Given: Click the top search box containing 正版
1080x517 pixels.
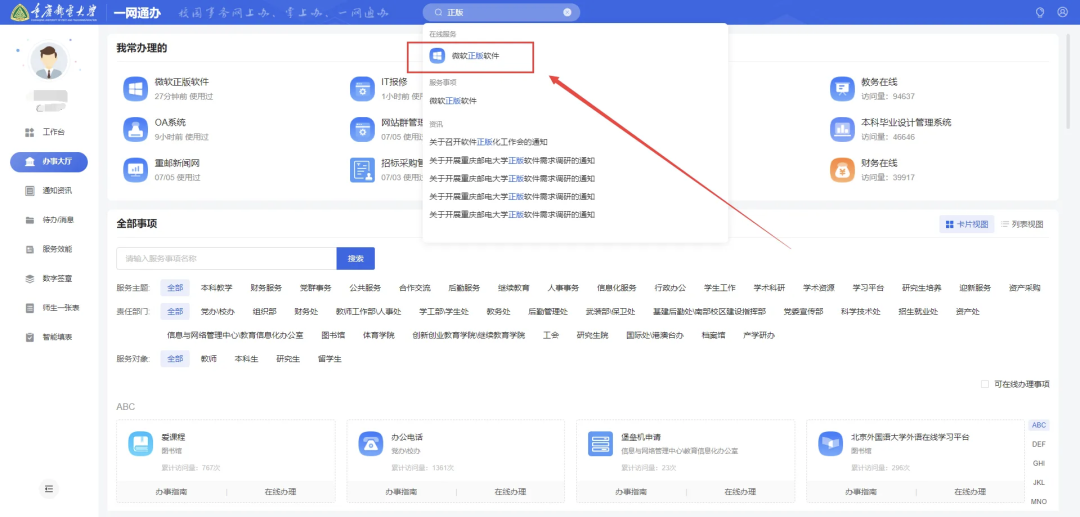Looking at the screenshot, I should coord(501,12).
